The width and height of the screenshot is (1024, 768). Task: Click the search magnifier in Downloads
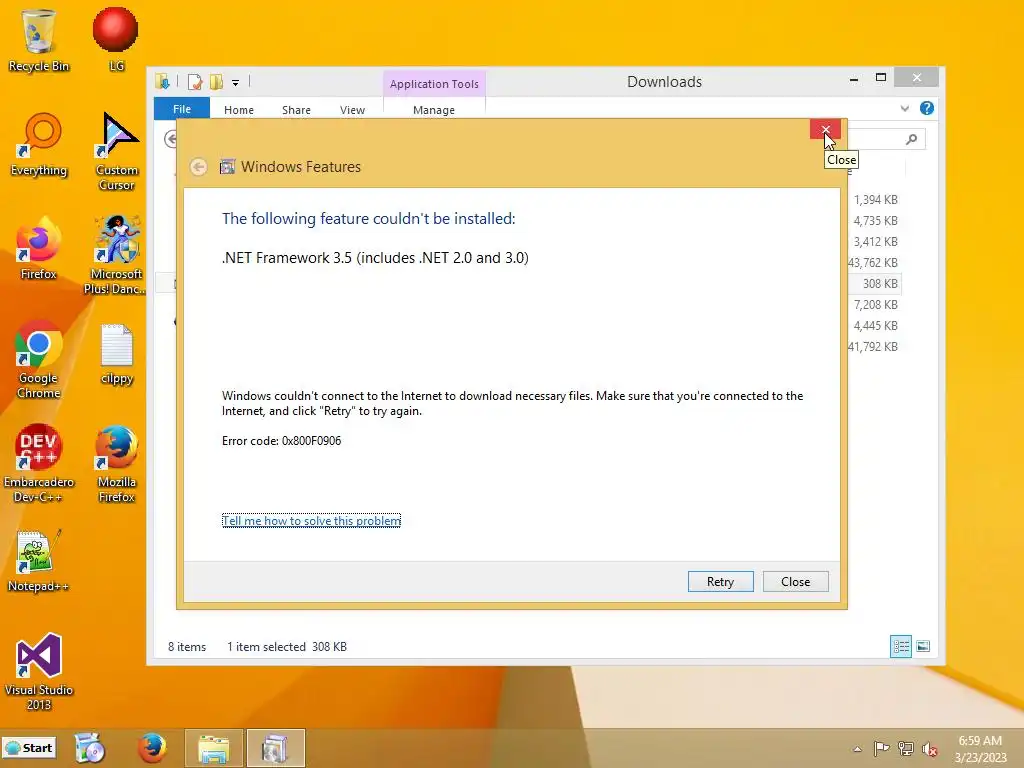coord(911,139)
